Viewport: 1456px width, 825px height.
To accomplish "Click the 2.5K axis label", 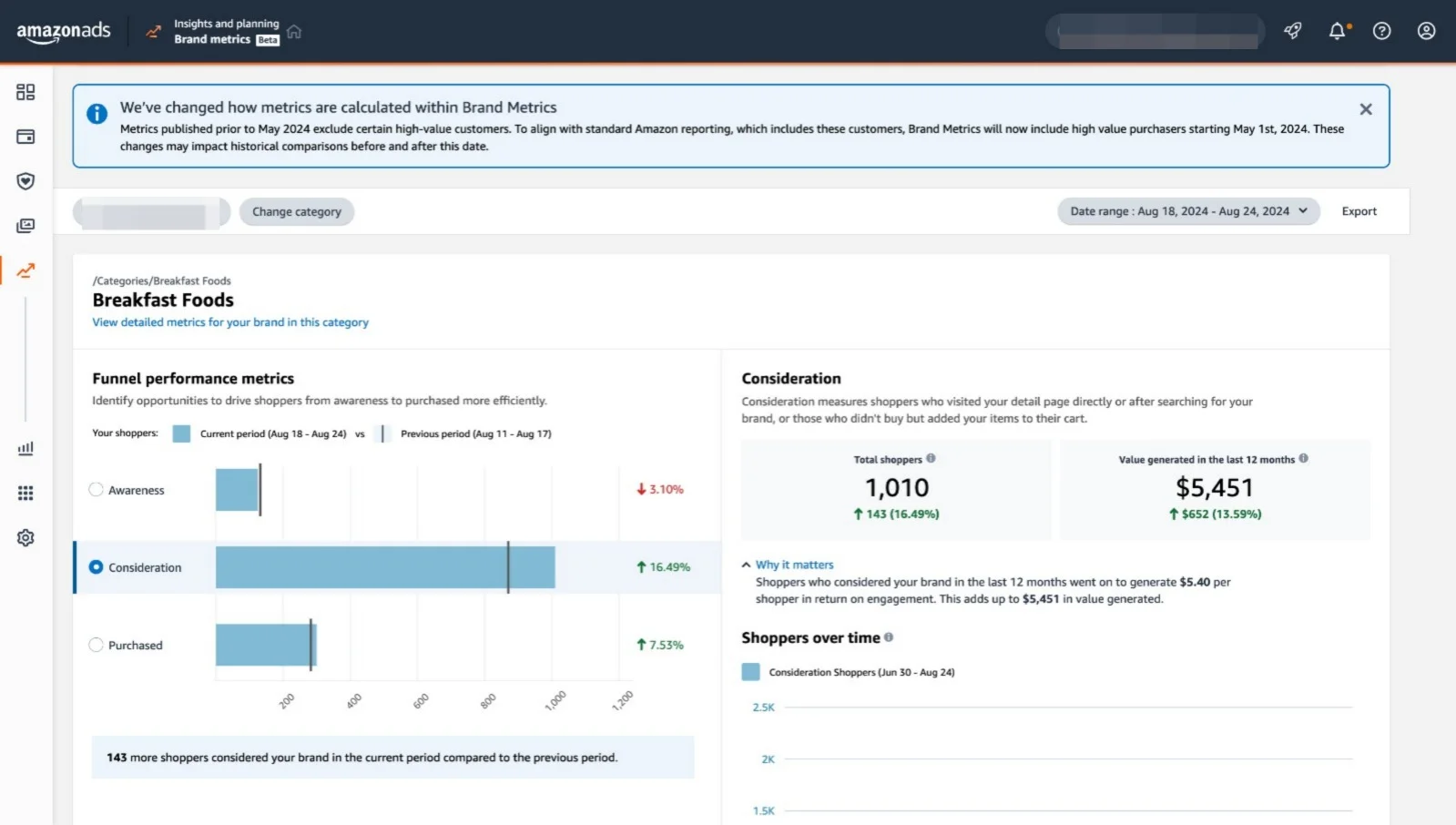I will (x=763, y=707).
